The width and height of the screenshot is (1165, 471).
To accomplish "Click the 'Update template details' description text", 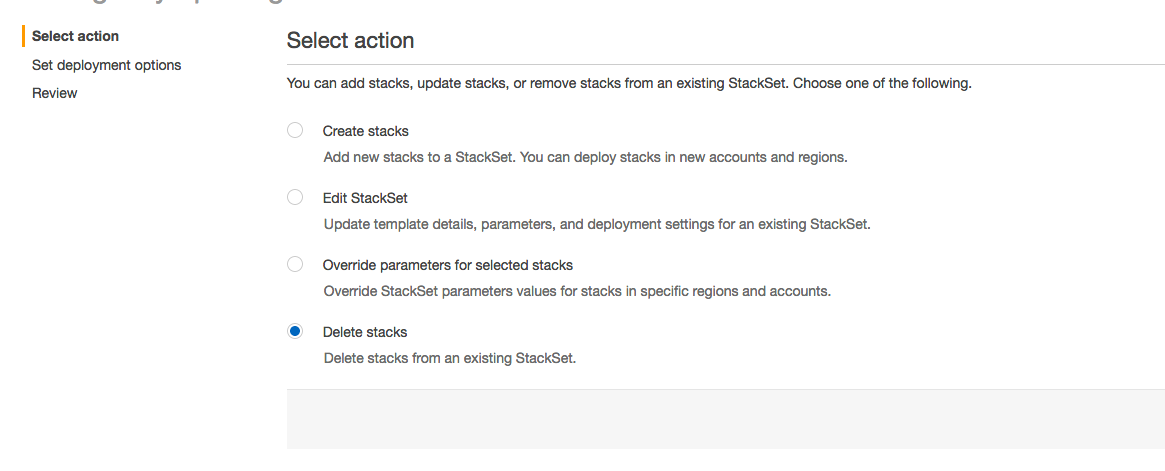I will coord(597,224).
